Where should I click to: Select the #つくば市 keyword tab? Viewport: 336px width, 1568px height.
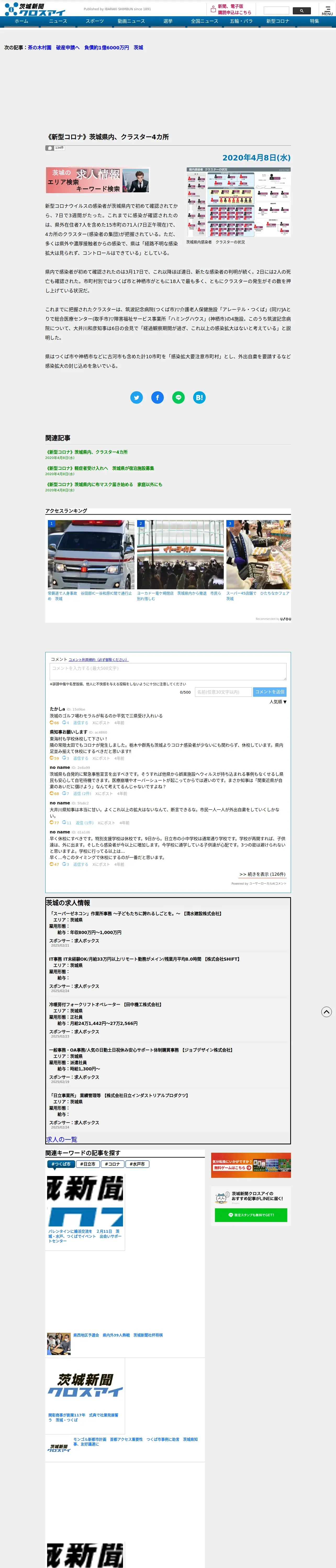tap(61, 1164)
